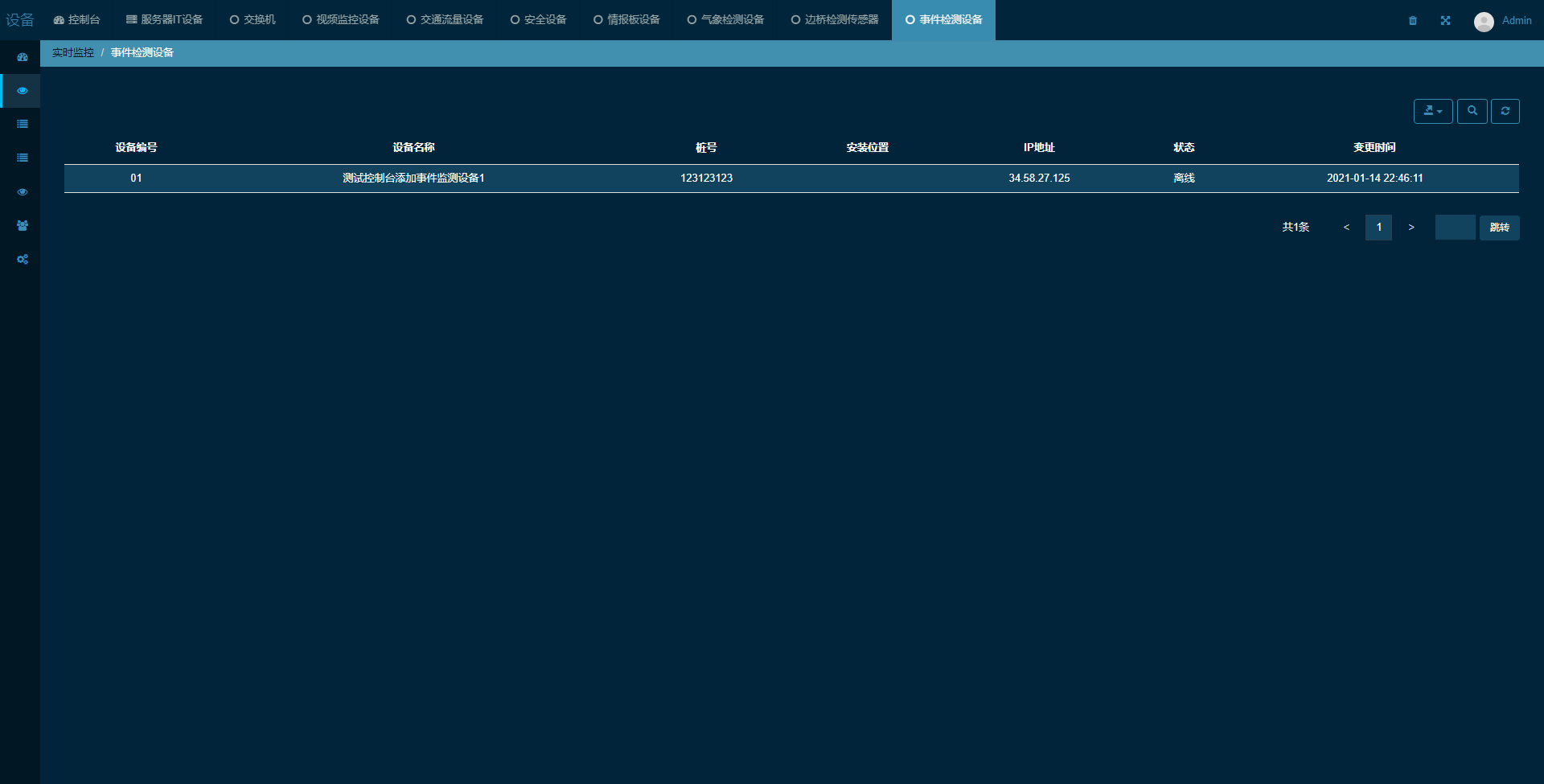
Task: Open the settings gears icon in sidebar
Action: point(23,260)
